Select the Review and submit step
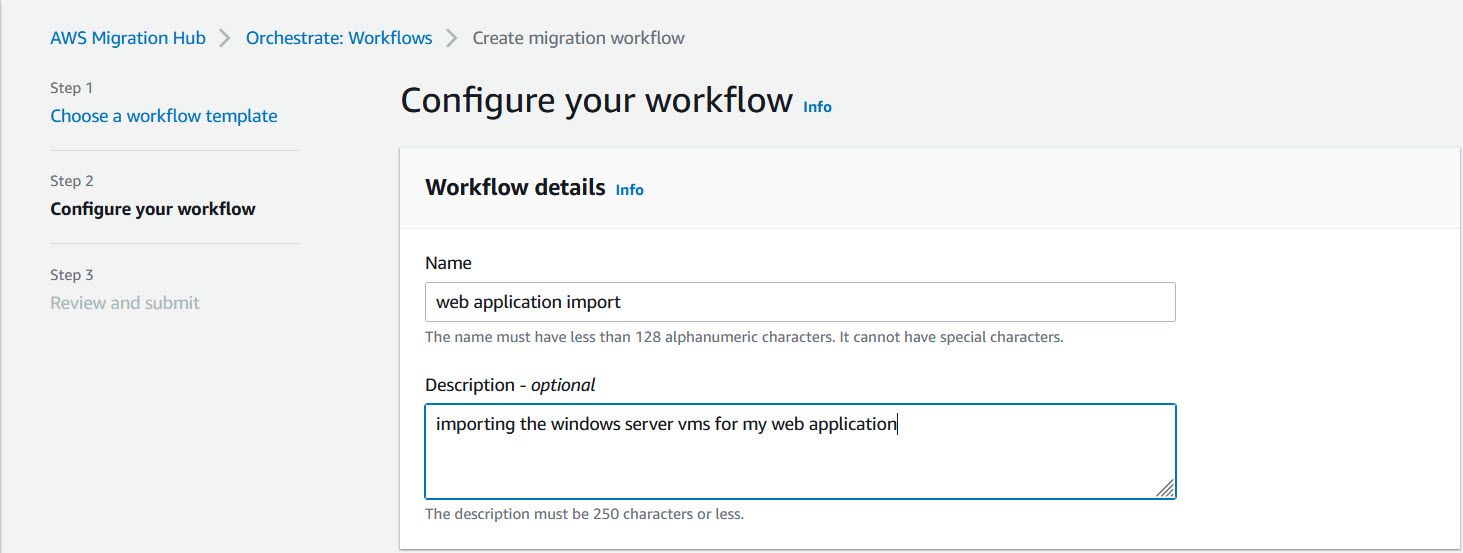This screenshot has height=553, width=1463. (125, 303)
